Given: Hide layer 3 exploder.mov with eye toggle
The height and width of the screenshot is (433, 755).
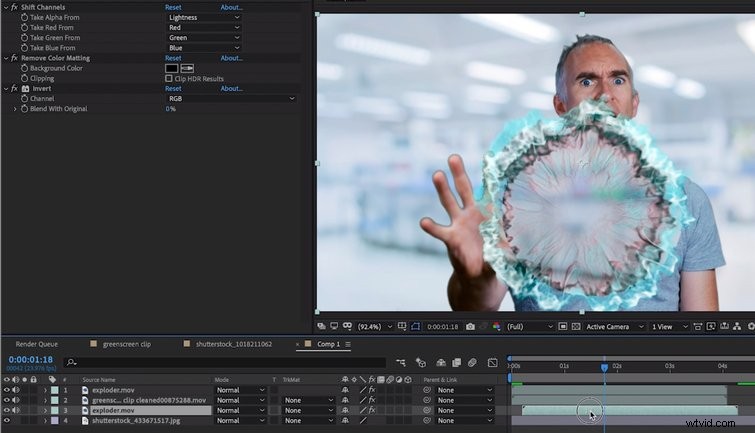Looking at the screenshot, I should (x=7, y=410).
